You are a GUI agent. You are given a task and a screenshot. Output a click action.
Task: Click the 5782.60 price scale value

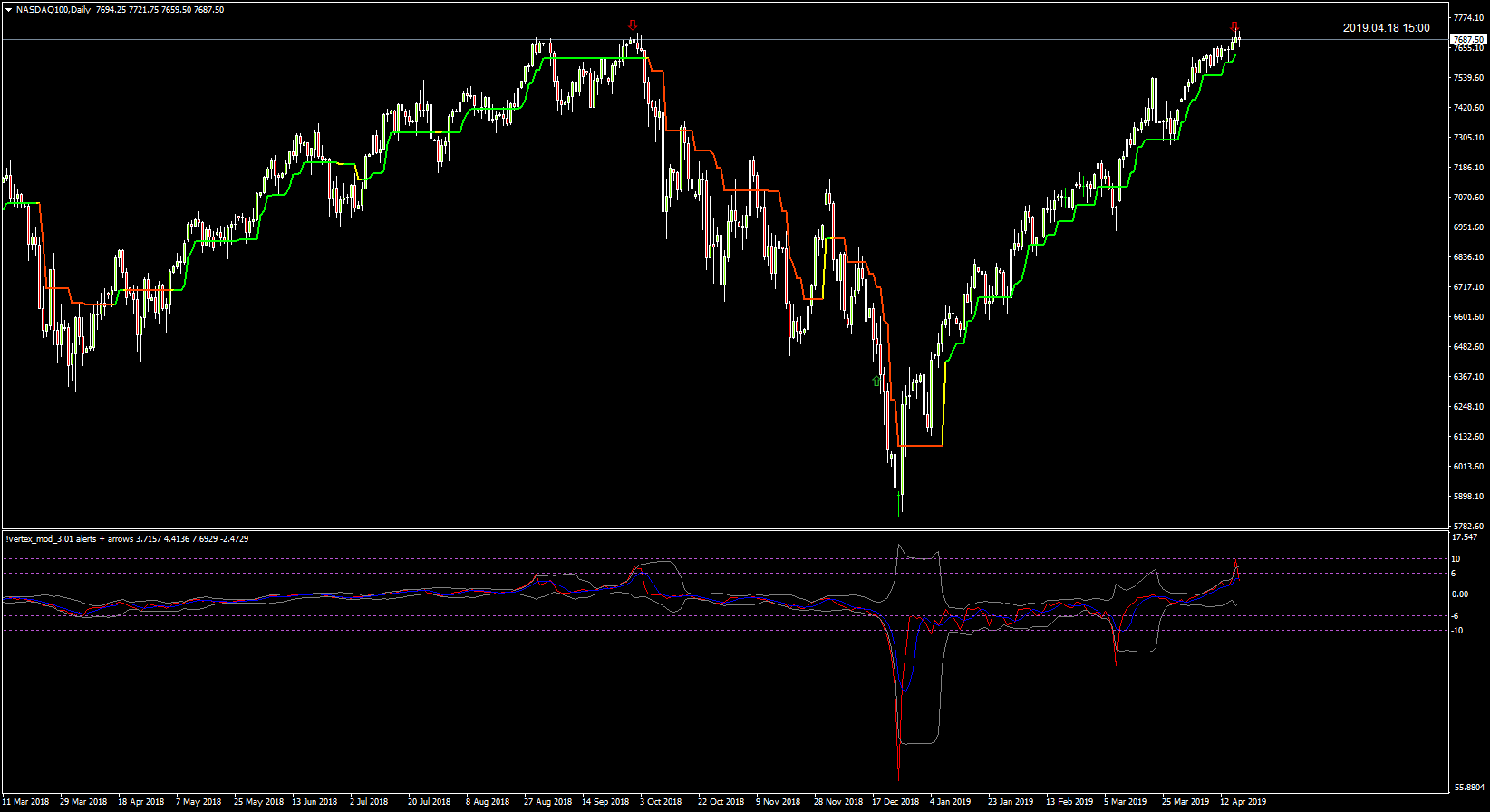pyautogui.click(x=1468, y=527)
